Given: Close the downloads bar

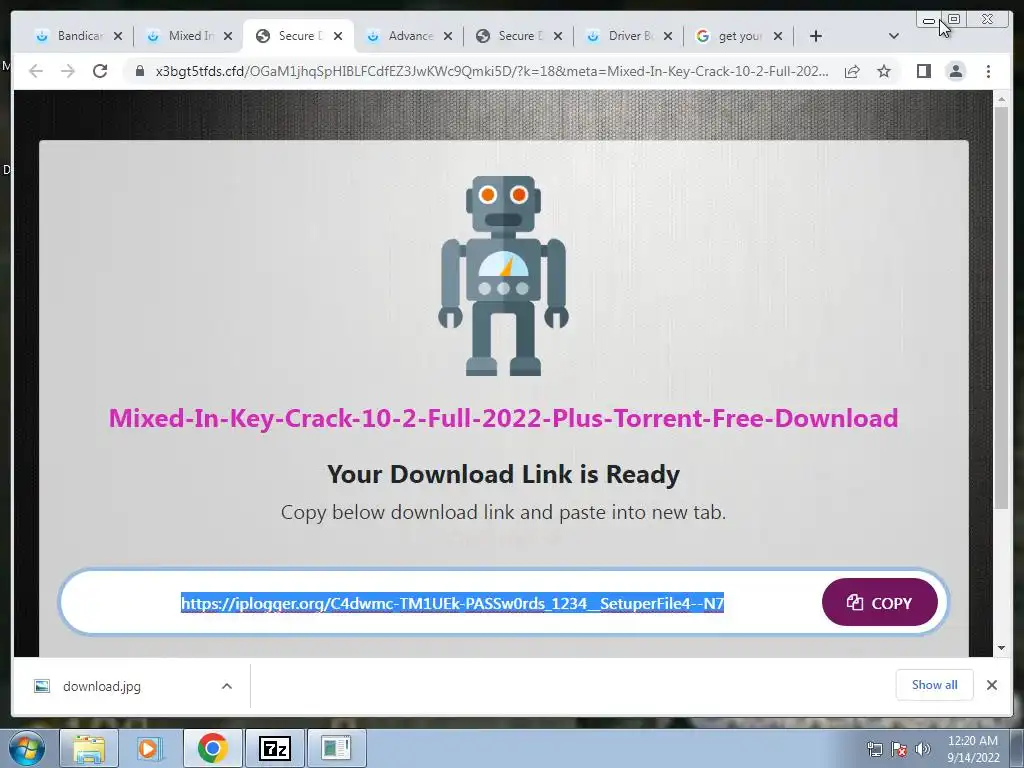Looking at the screenshot, I should tap(991, 685).
